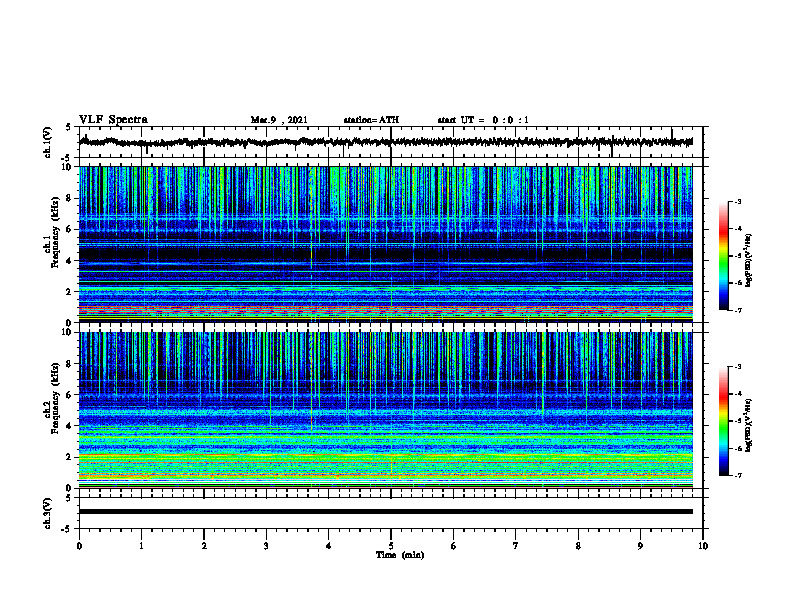Click the "8" kHz tick on ch.2 spectrogram
Viewport: 792px width, 612px height.
[70, 364]
